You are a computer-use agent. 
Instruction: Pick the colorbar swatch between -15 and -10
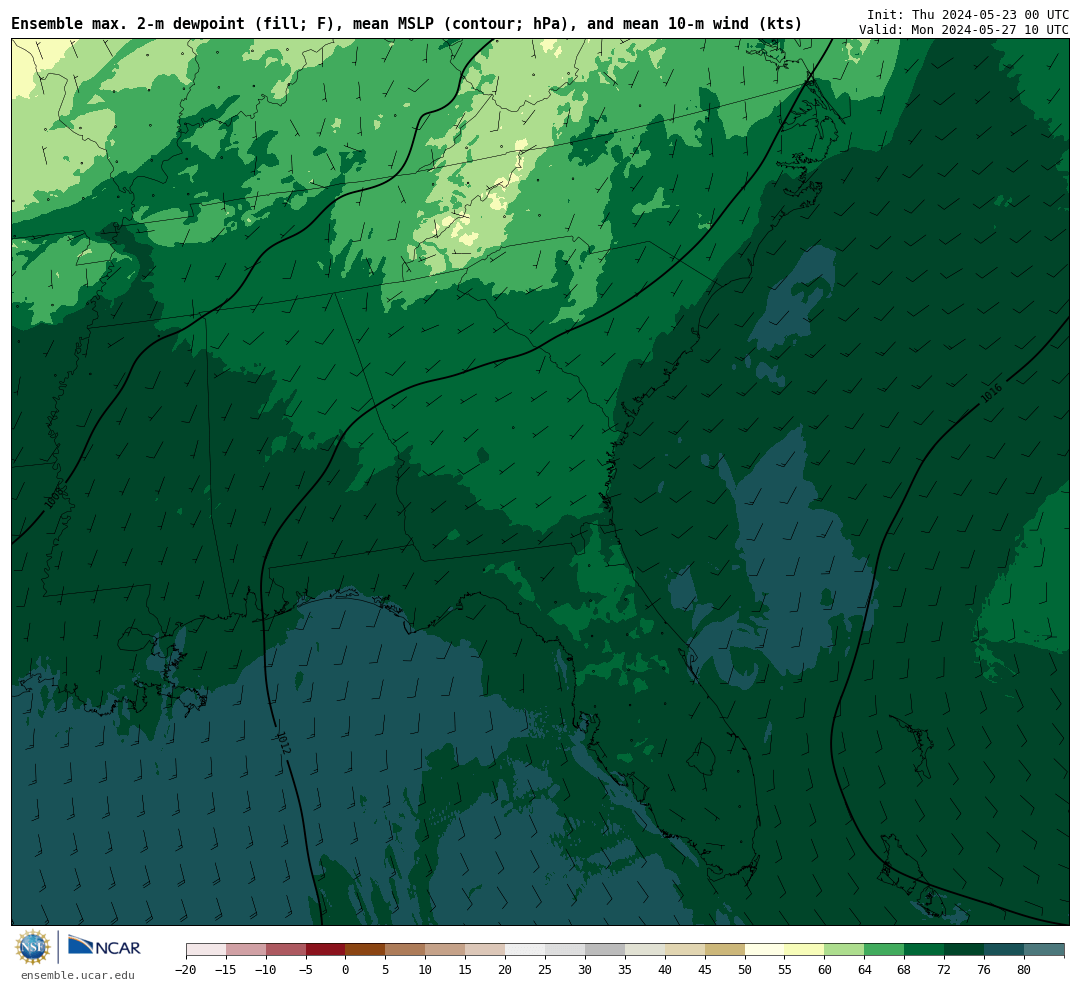click(x=246, y=950)
